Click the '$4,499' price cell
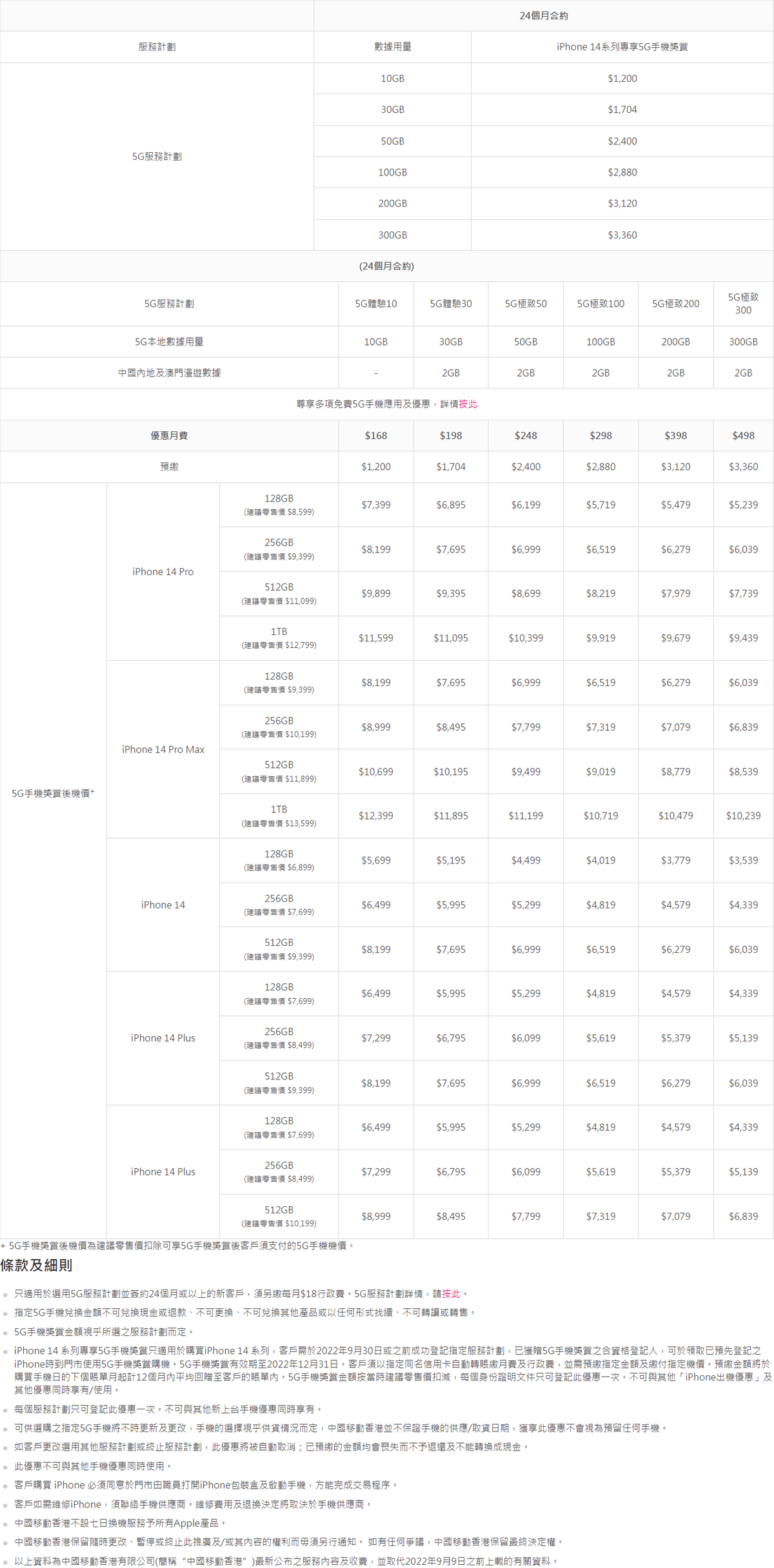The width and height of the screenshot is (774, 1568). [x=526, y=861]
